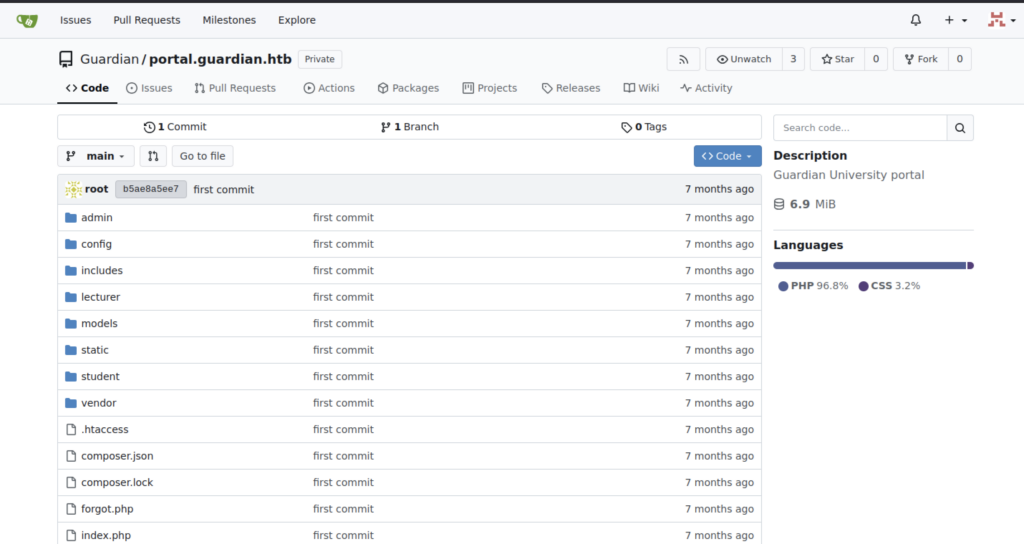Focus the Search code input field
Viewport: 1024px width, 544px height.
pos(860,128)
